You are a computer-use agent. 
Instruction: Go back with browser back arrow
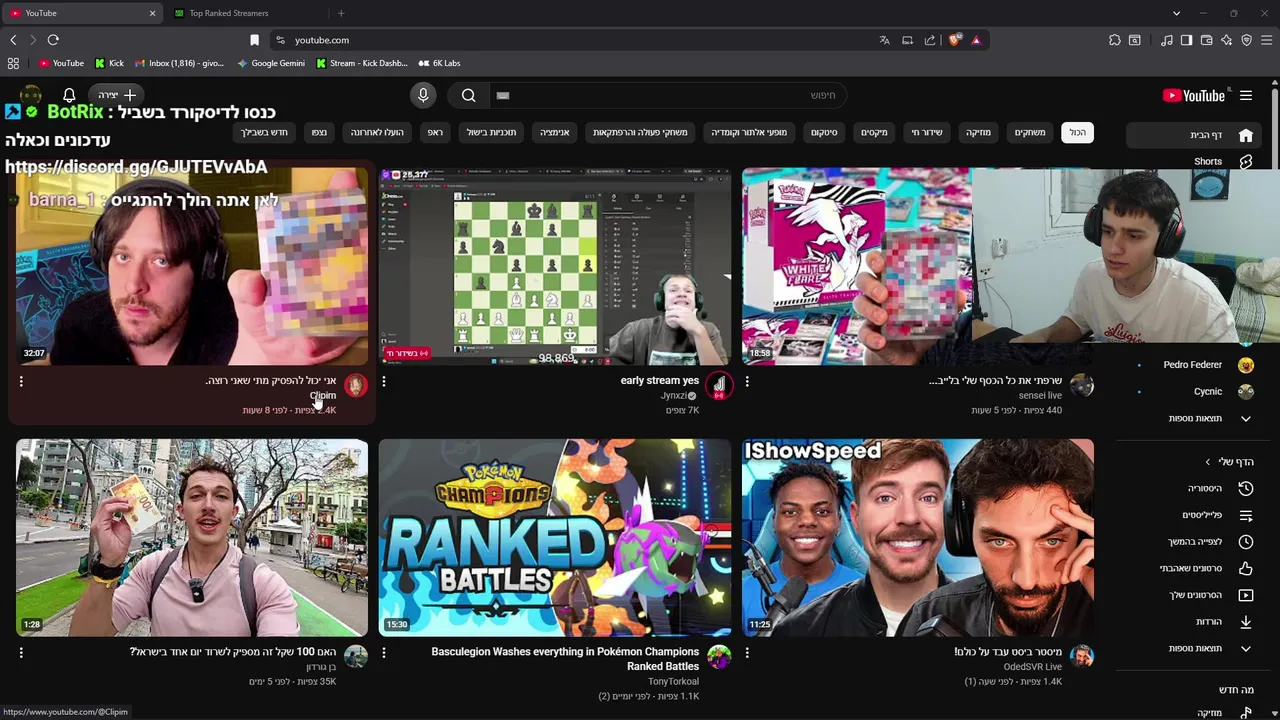click(x=13, y=40)
